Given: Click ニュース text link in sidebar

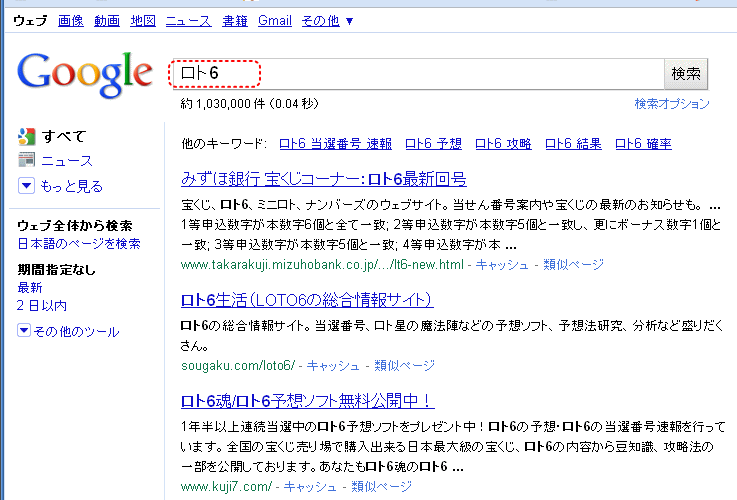Looking at the screenshot, I should click(x=67, y=161).
